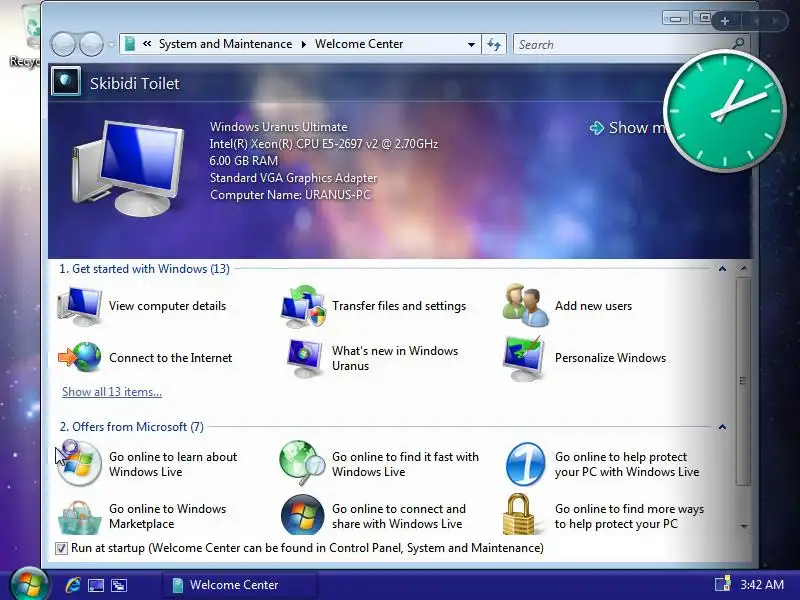800x600 pixels.
Task: Click connect and share Windows Live icon
Action: pyautogui.click(x=303, y=515)
